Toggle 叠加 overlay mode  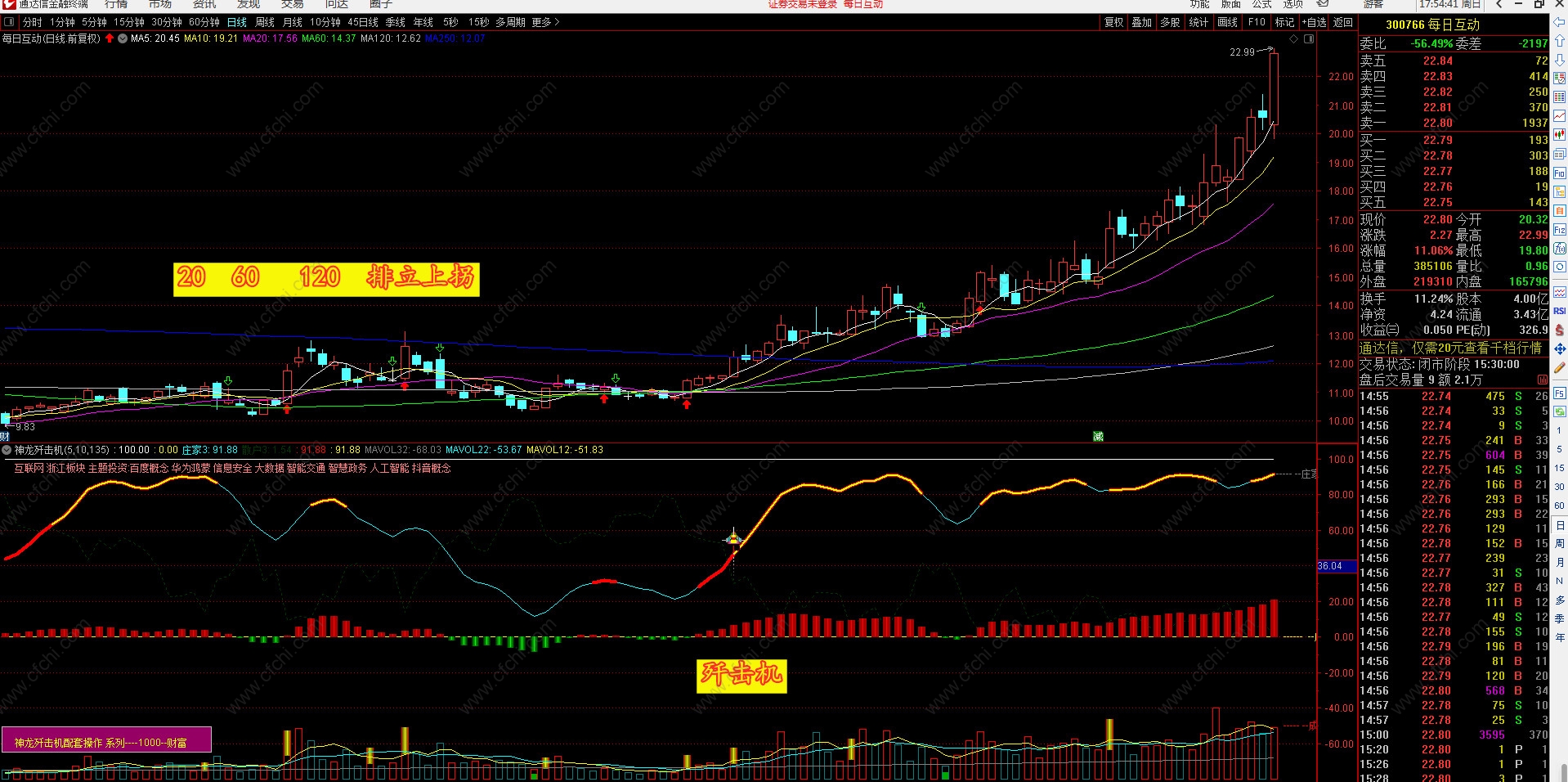pos(1142,22)
